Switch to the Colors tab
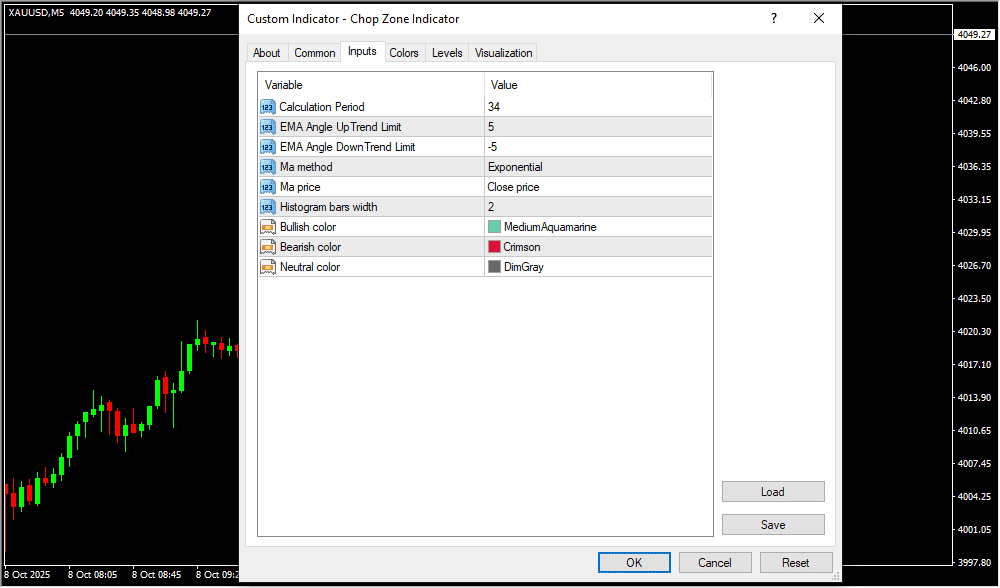The height and width of the screenshot is (588, 1000). click(404, 53)
